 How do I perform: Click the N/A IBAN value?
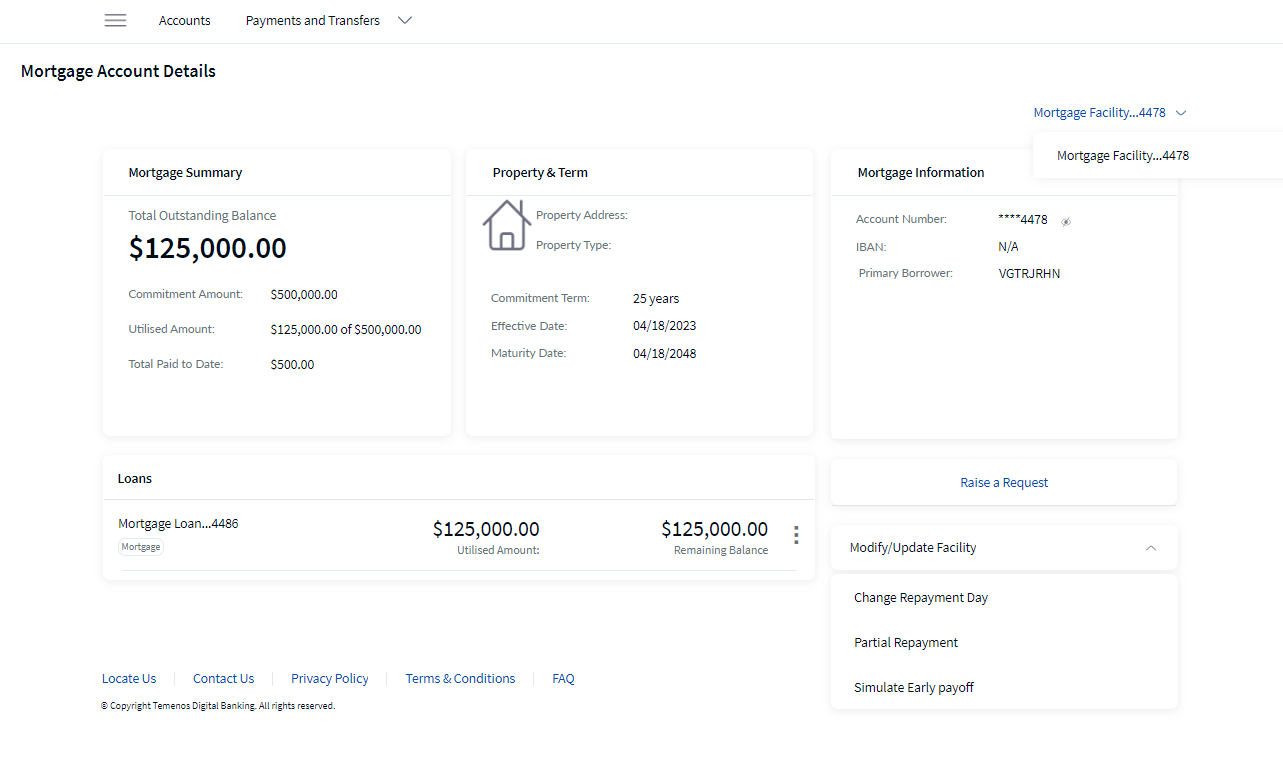[1008, 247]
